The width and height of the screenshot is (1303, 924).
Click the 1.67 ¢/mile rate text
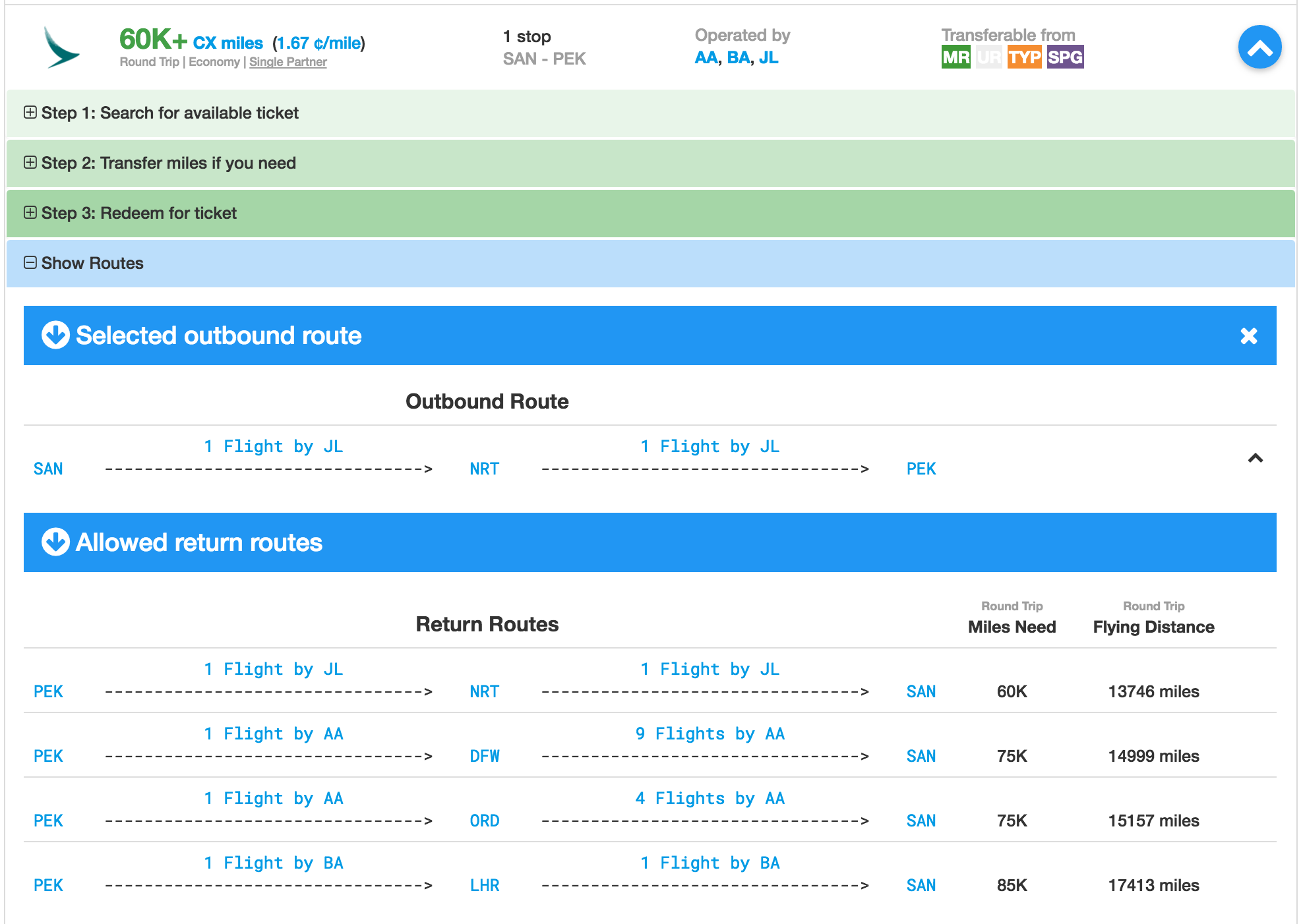(x=318, y=43)
